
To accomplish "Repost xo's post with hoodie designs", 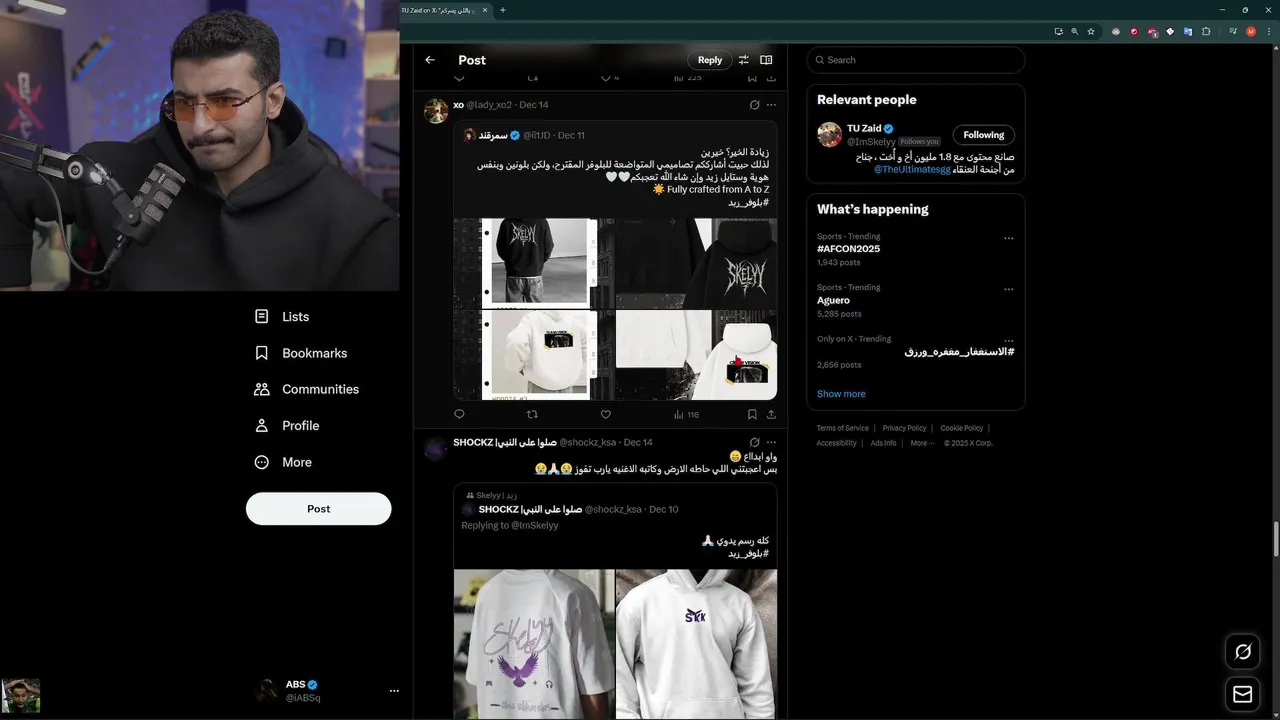I will (532, 414).
